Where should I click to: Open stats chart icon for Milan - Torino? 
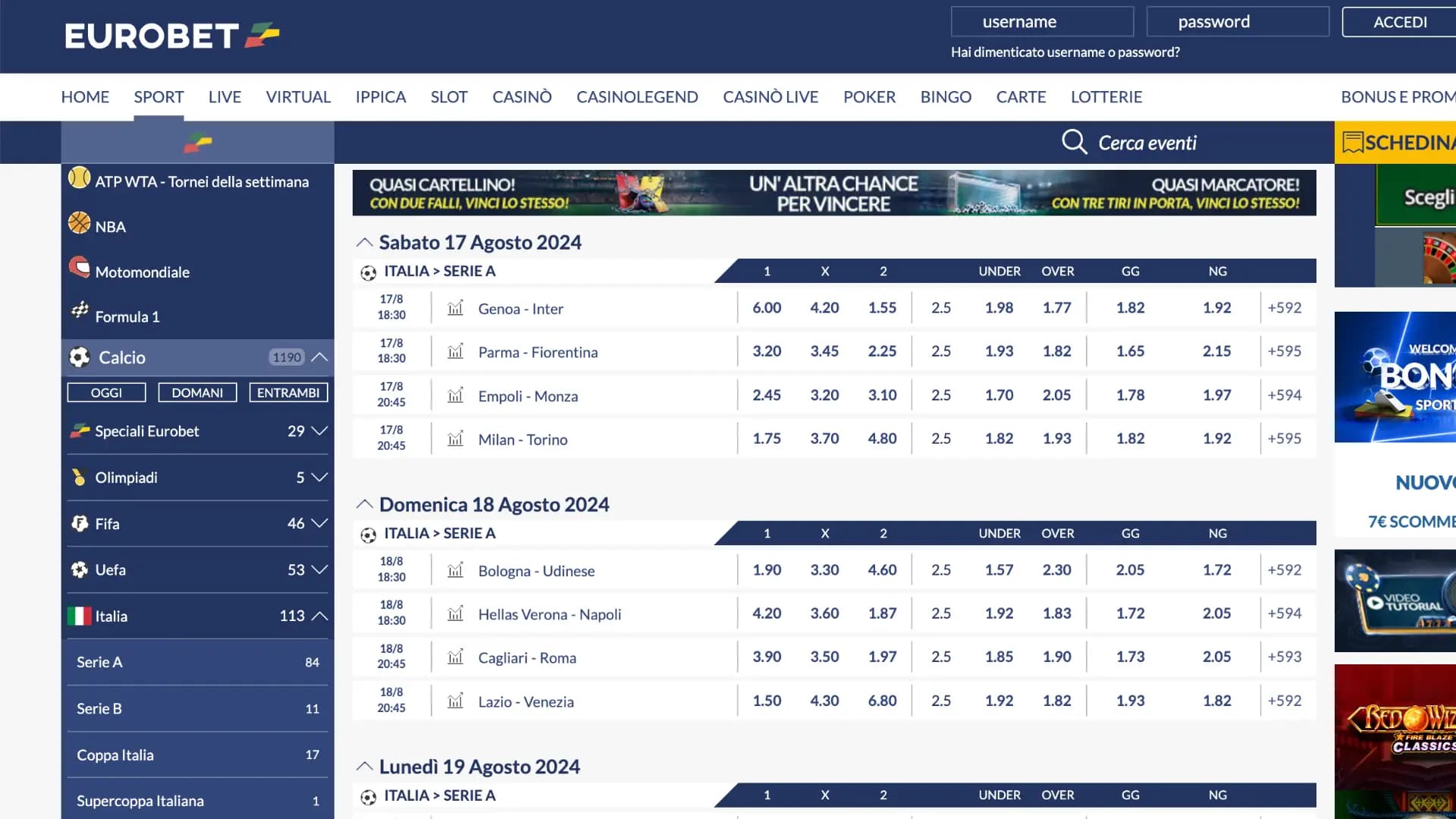coord(455,439)
